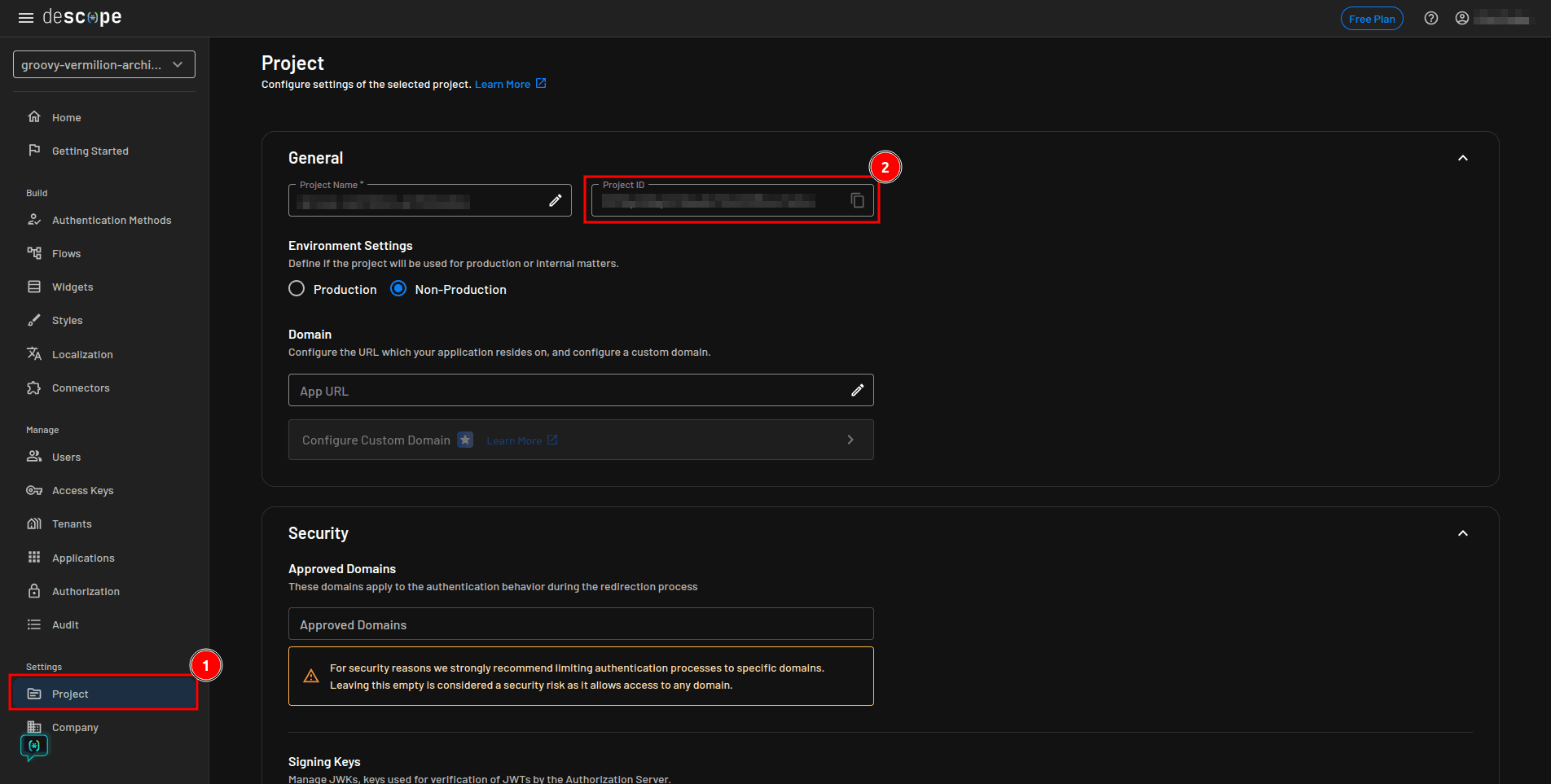The image size is (1551, 784).
Task: Open the Access Keys menu item
Action: coord(82,491)
